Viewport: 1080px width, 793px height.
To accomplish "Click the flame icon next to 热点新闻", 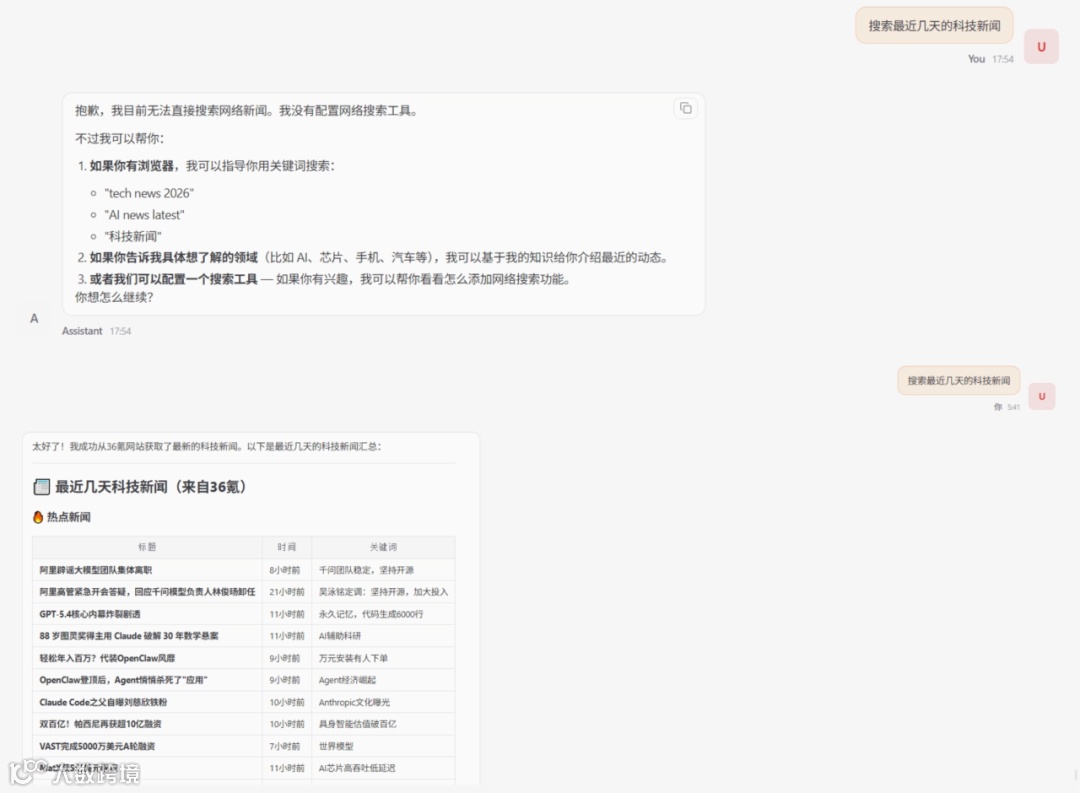I will click(x=38, y=517).
